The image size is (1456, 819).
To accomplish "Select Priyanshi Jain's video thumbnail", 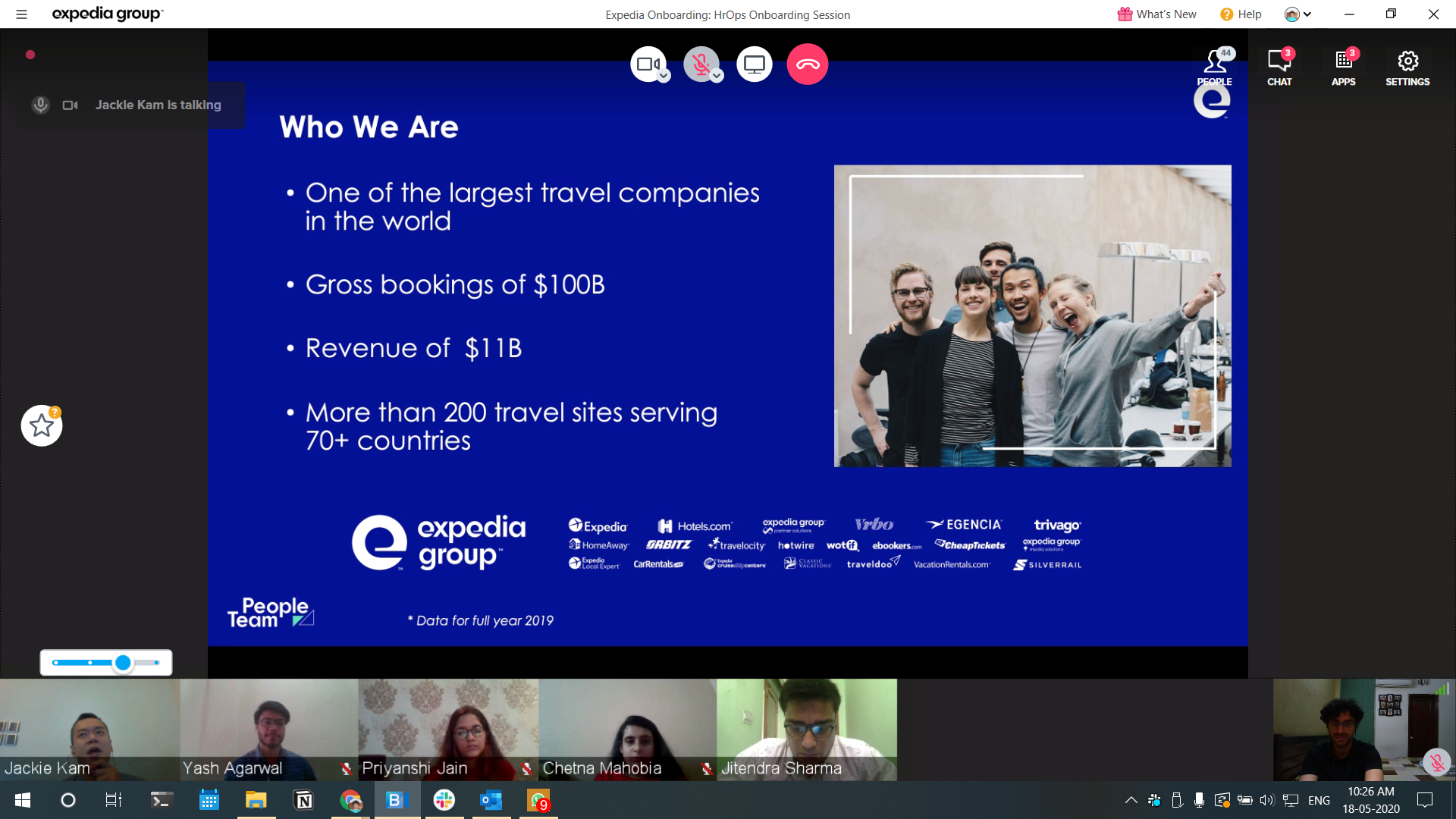I will pos(448,730).
